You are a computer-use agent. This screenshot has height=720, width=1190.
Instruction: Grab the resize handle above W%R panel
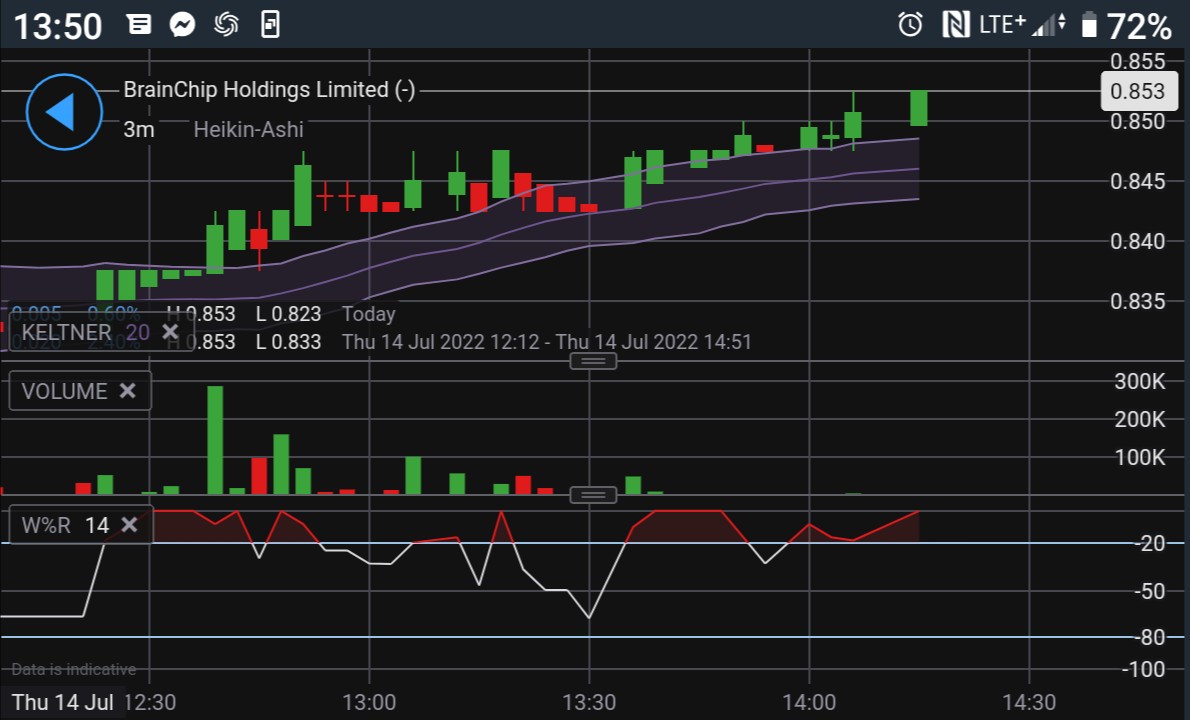(x=593, y=495)
